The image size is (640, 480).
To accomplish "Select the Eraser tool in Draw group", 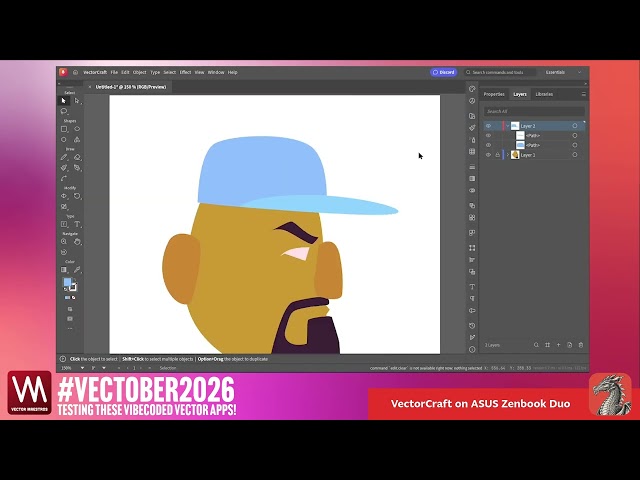I will click(x=77, y=157).
